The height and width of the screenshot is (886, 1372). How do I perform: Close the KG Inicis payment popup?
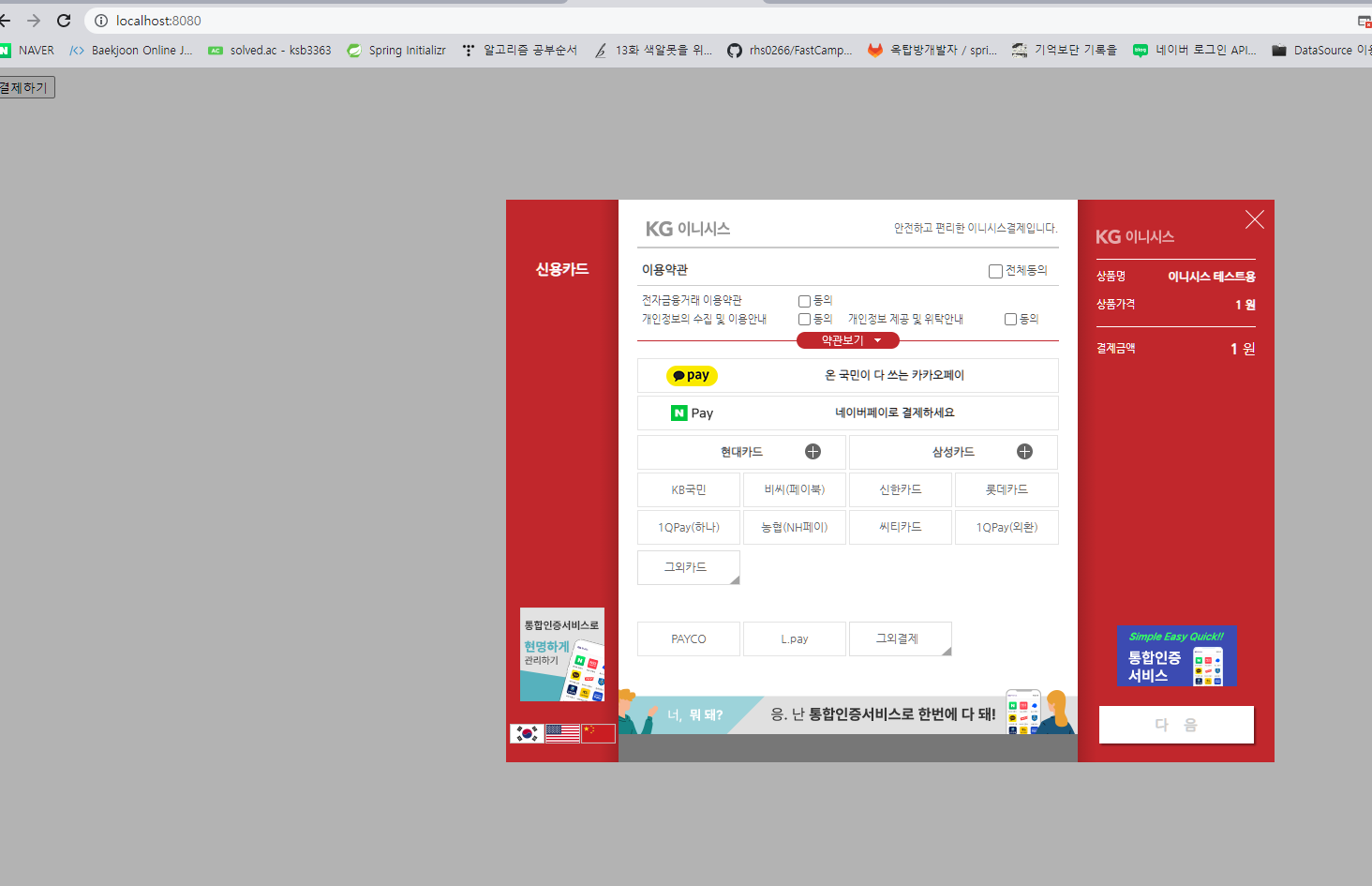click(1254, 219)
